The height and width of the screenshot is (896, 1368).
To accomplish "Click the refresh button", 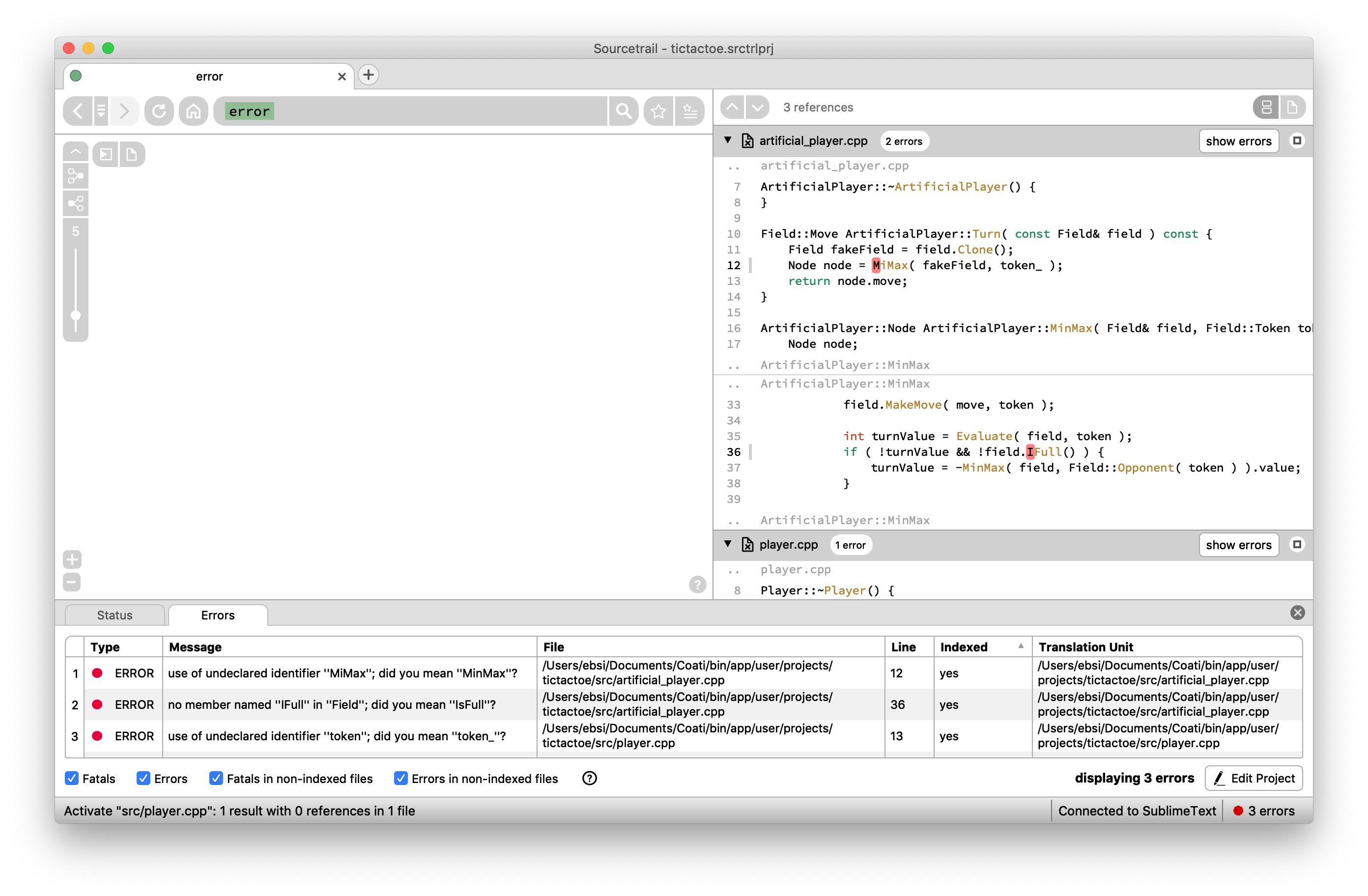I will (159, 111).
